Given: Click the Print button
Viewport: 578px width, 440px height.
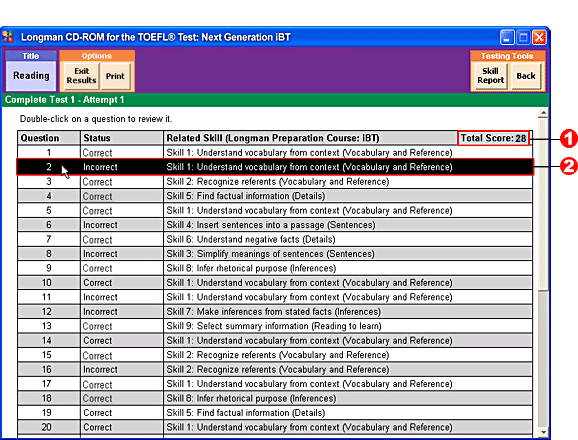Looking at the screenshot, I should click(x=115, y=76).
